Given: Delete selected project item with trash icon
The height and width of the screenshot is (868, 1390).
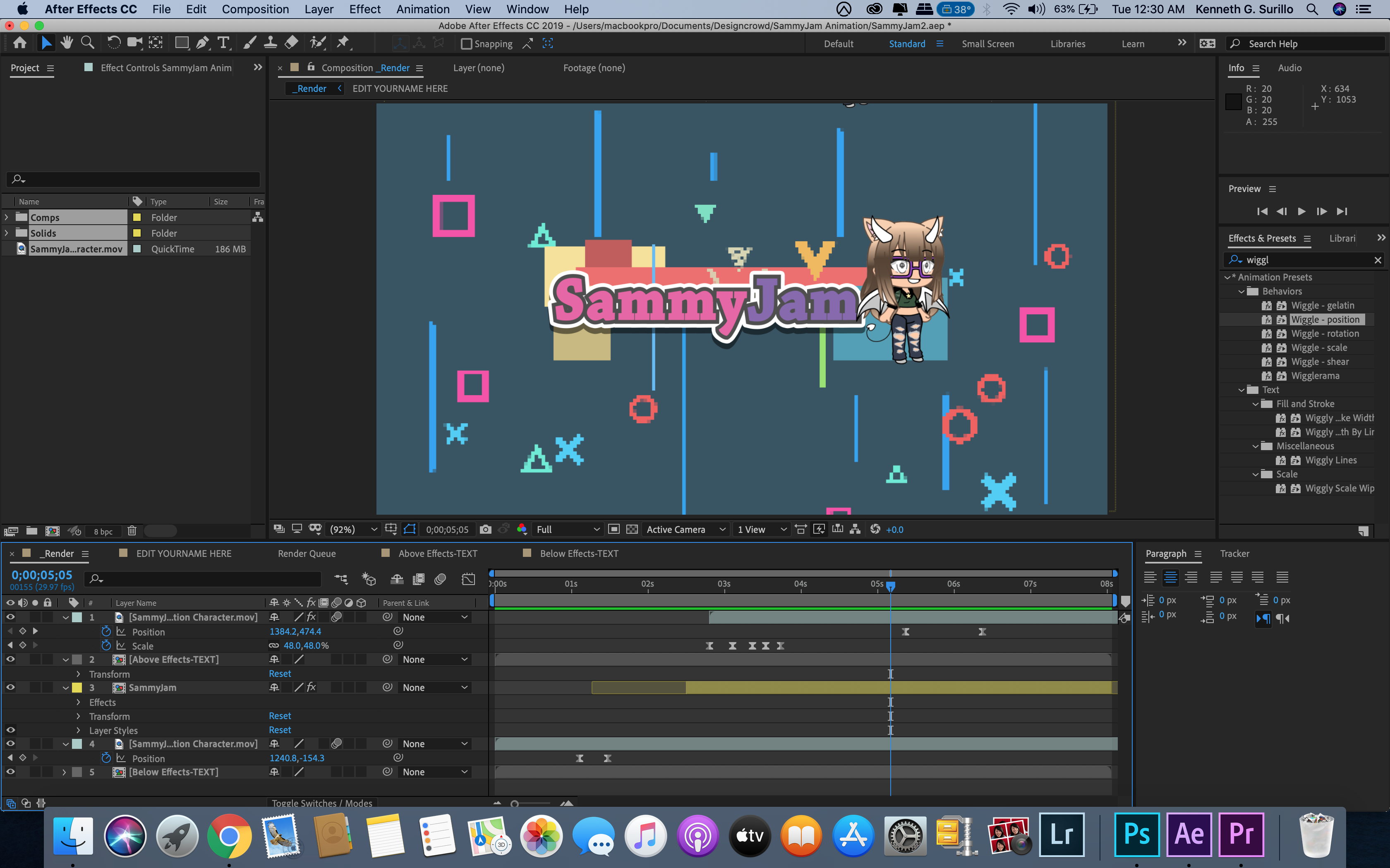Looking at the screenshot, I should pyautogui.click(x=132, y=531).
